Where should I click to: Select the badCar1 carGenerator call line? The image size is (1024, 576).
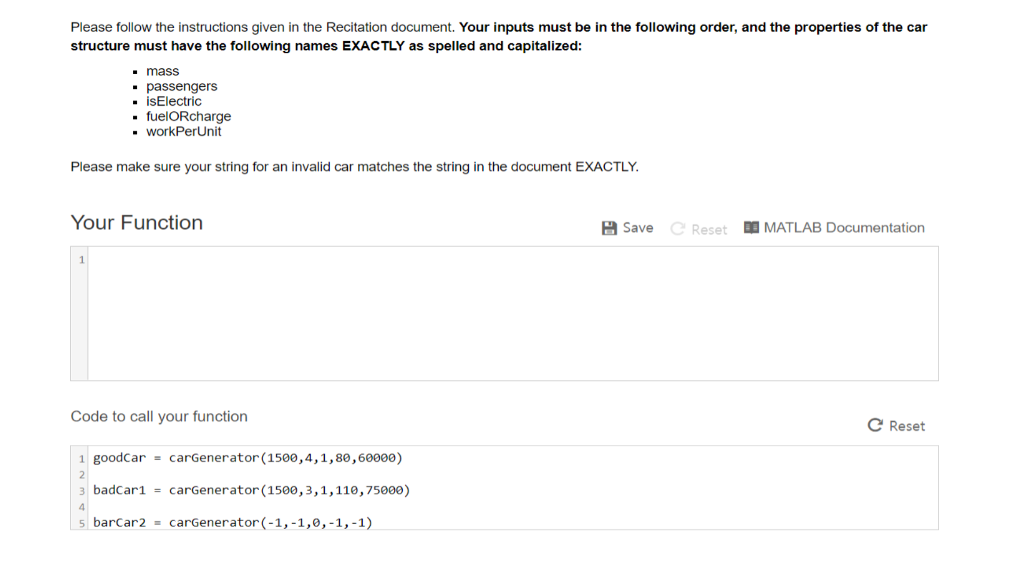250,490
